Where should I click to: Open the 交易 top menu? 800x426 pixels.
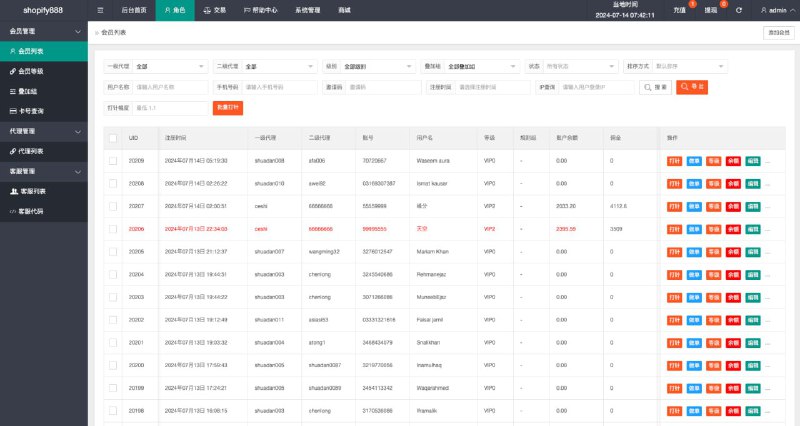[215, 10]
